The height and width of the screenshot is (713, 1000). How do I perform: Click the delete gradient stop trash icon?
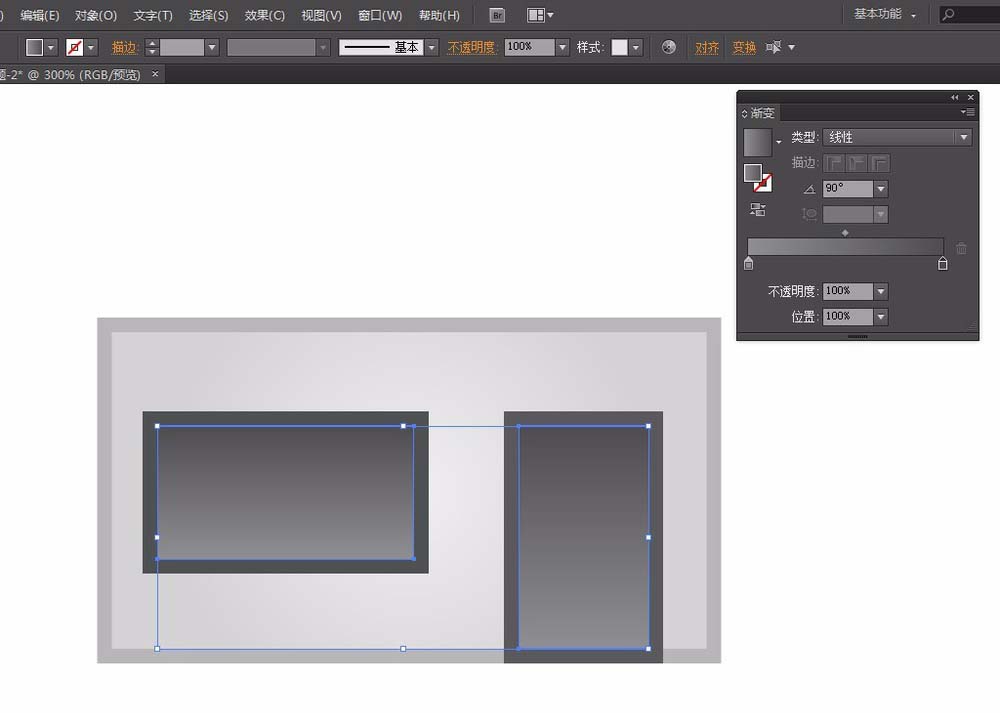(x=961, y=248)
